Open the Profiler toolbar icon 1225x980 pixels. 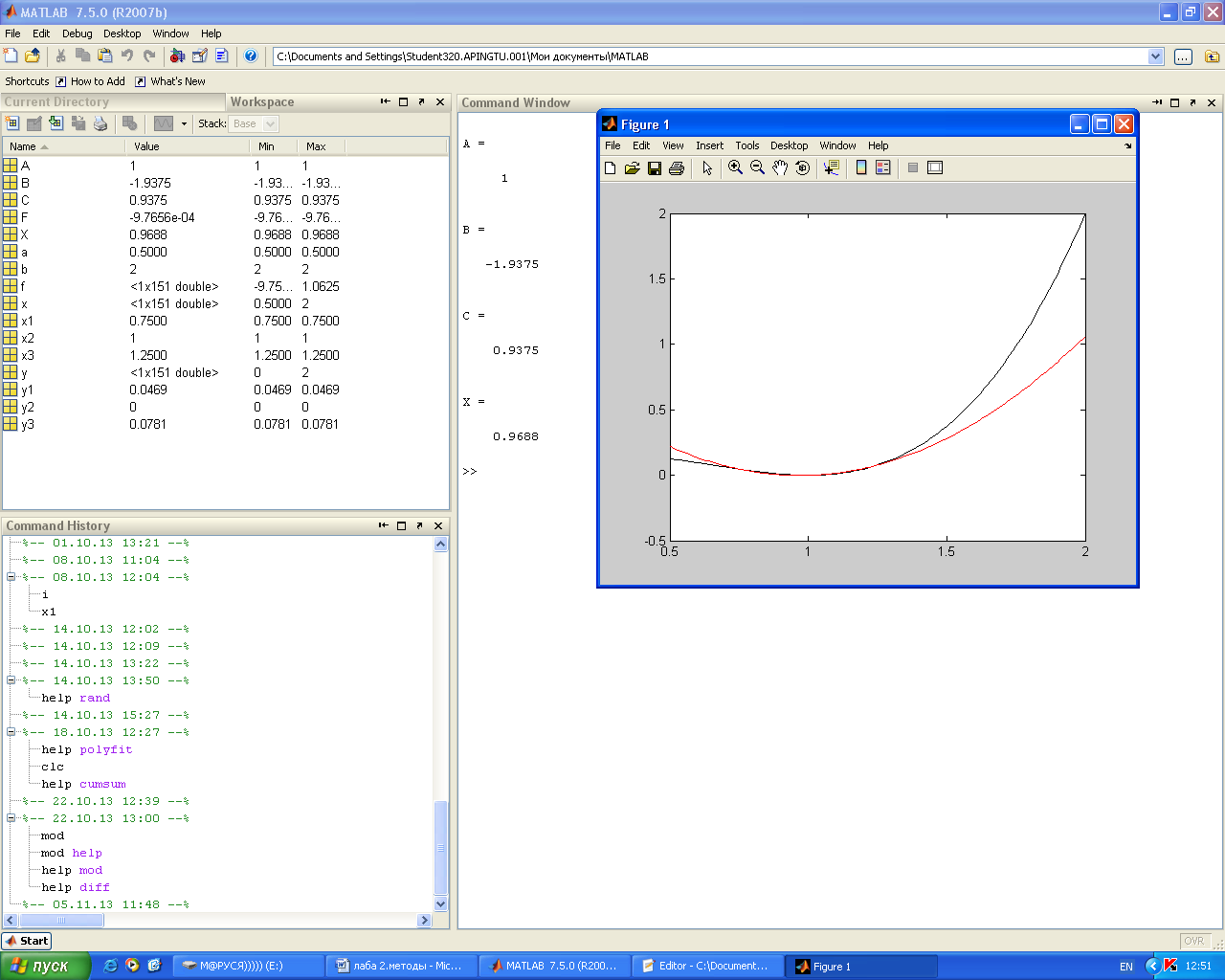click(x=222, y=56)
